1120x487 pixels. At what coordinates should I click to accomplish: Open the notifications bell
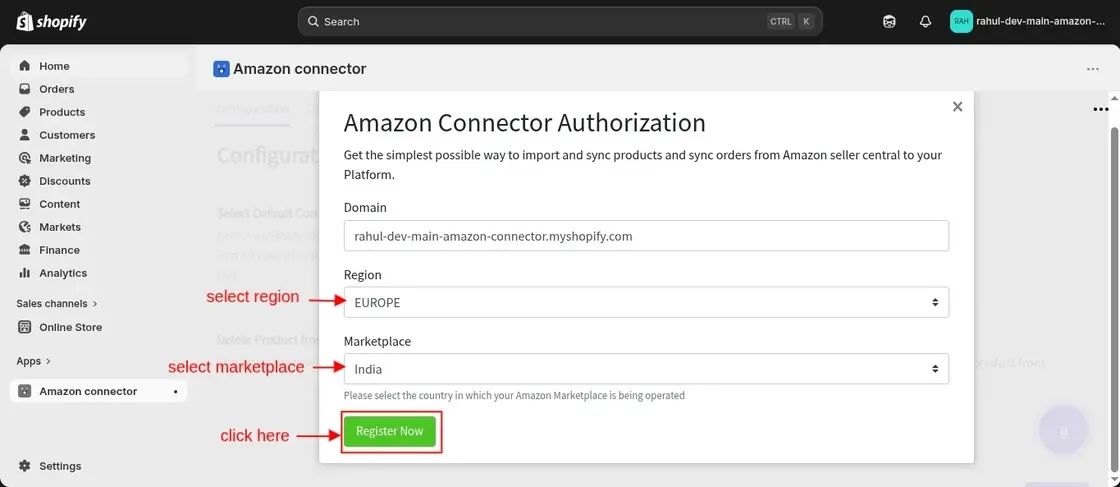pos(925,21)
